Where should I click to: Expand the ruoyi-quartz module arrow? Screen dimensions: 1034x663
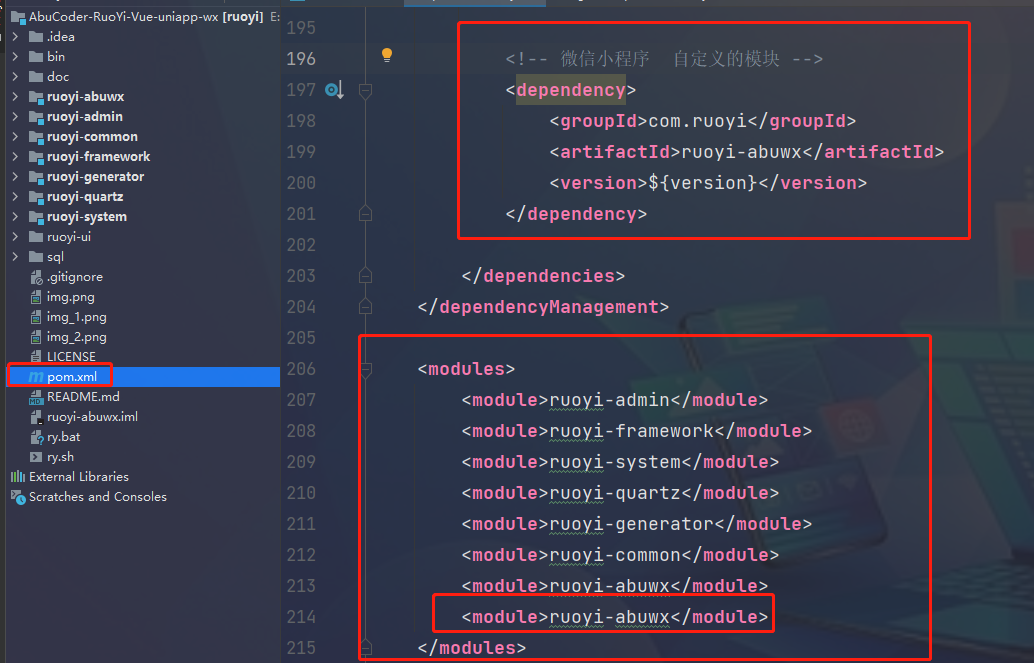click(x=15, y=197)
